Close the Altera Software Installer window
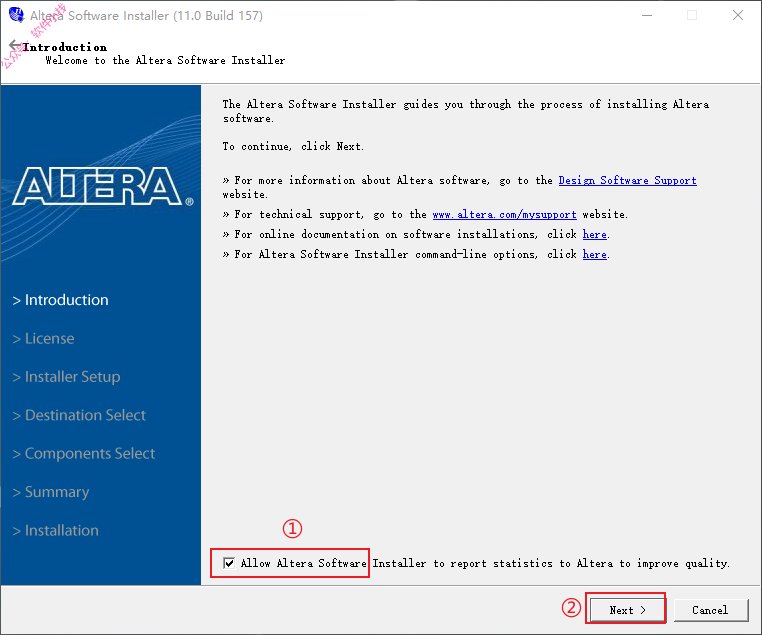Image resolution: width=762 pixels, height=635 pixels. coord(738,16)
